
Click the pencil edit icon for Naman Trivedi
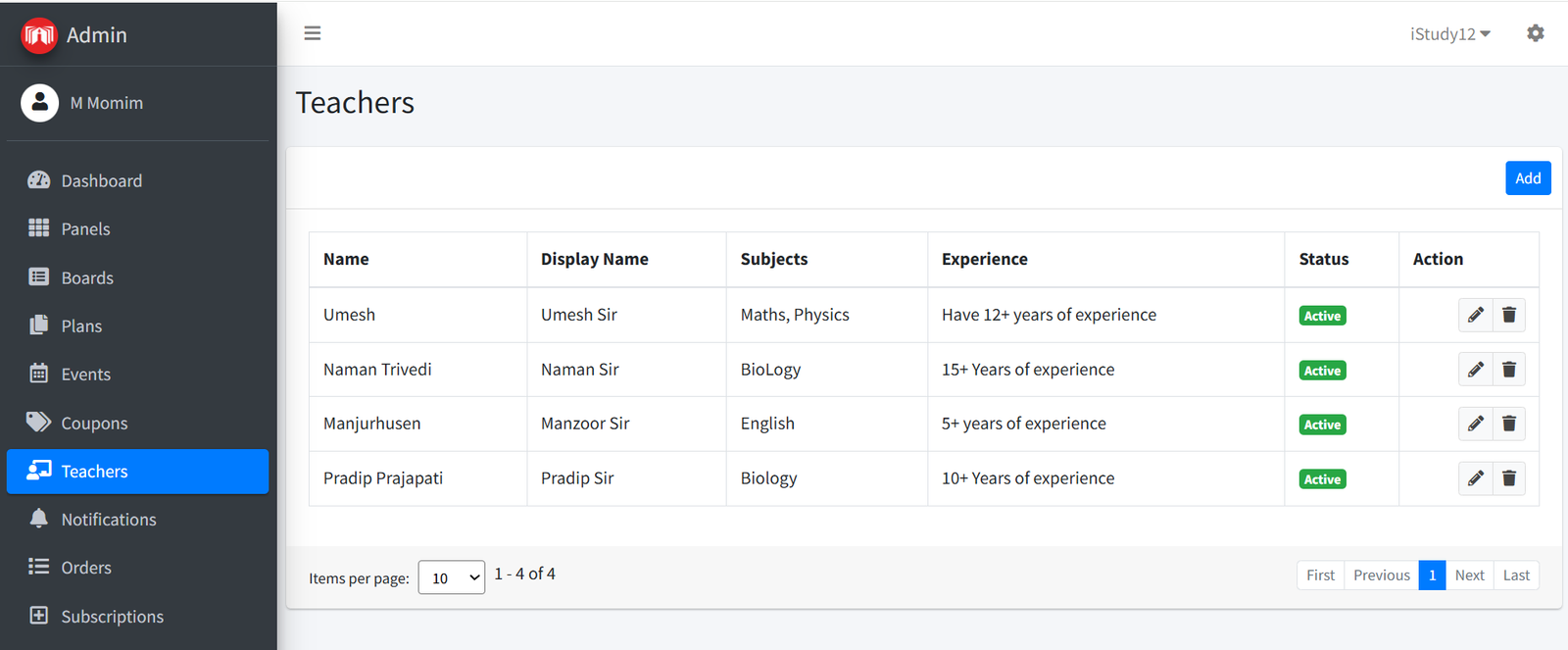pos(1475,370)
